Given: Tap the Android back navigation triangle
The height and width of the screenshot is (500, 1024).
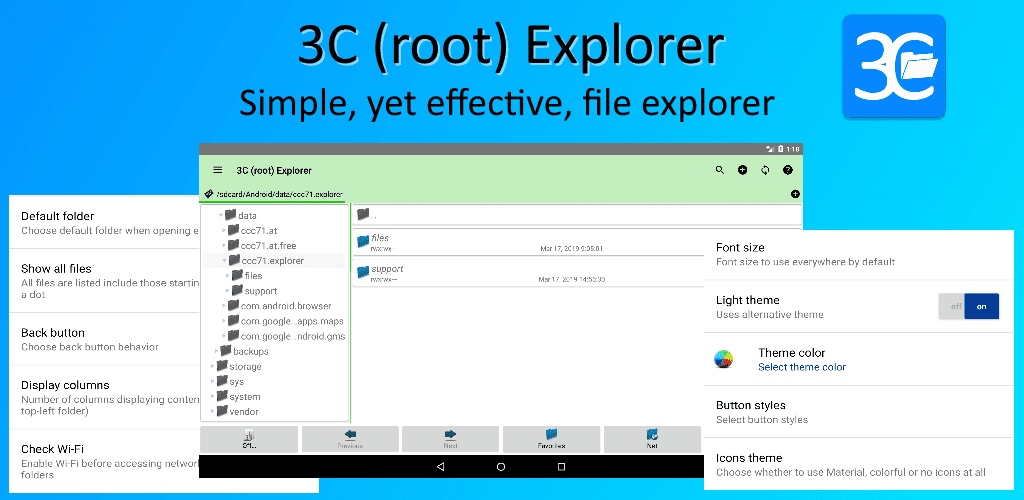Looking at the screenshot, I should click(x=440, y=467).
